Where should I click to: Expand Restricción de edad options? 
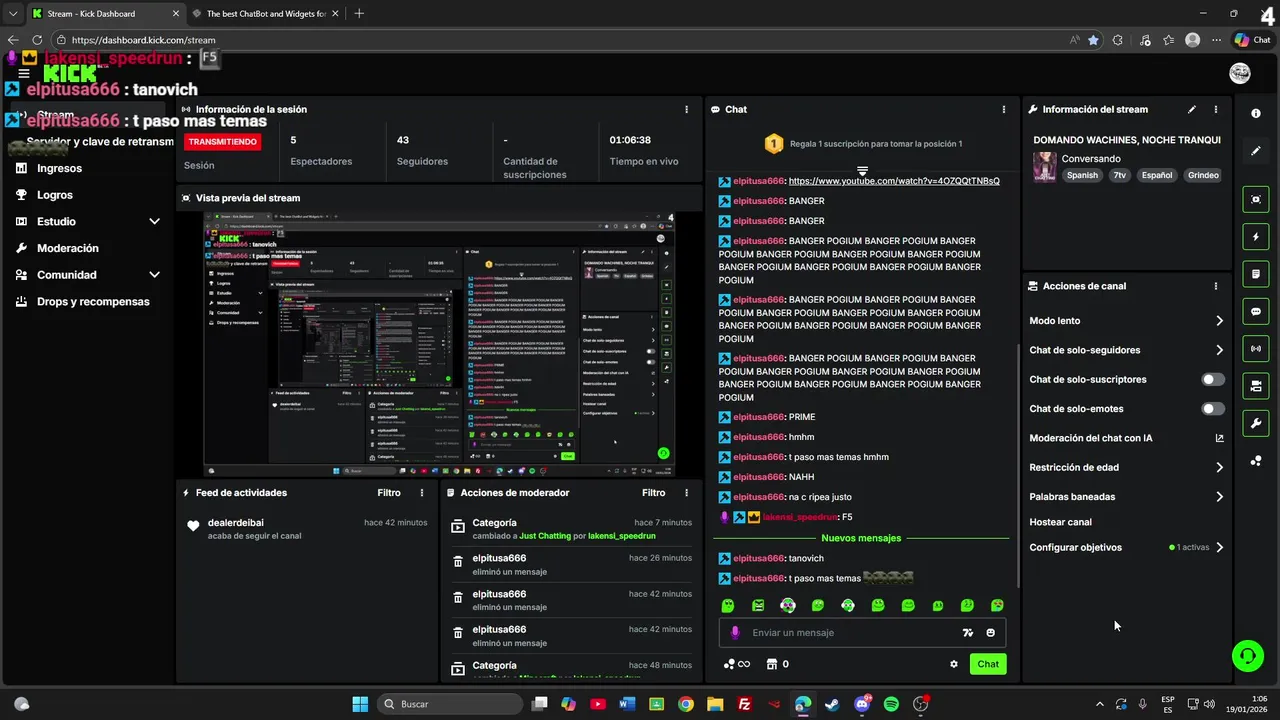[x=1219, y=467]
